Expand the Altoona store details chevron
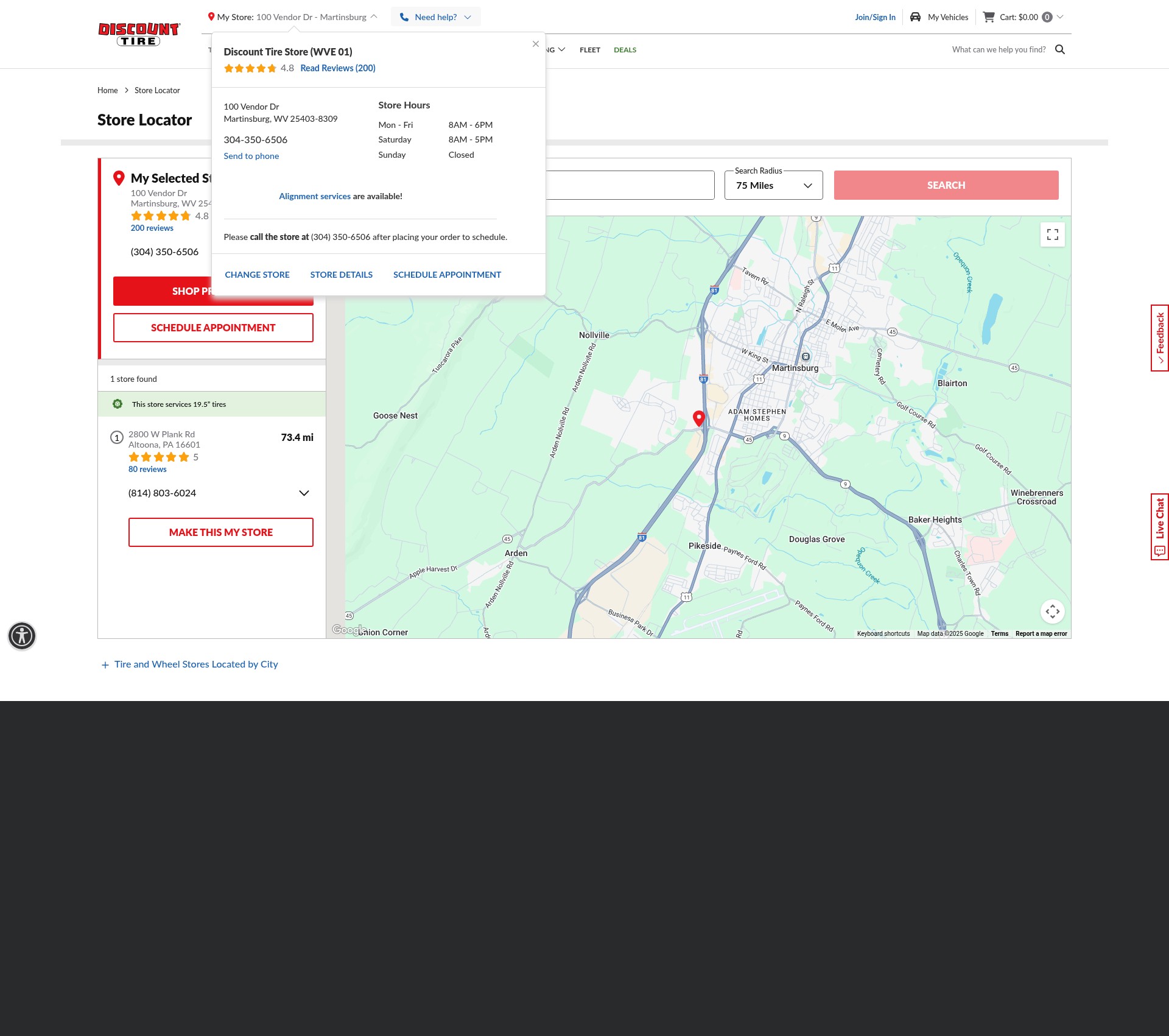The image size is (1169, 1036). (x=304, y=493)
